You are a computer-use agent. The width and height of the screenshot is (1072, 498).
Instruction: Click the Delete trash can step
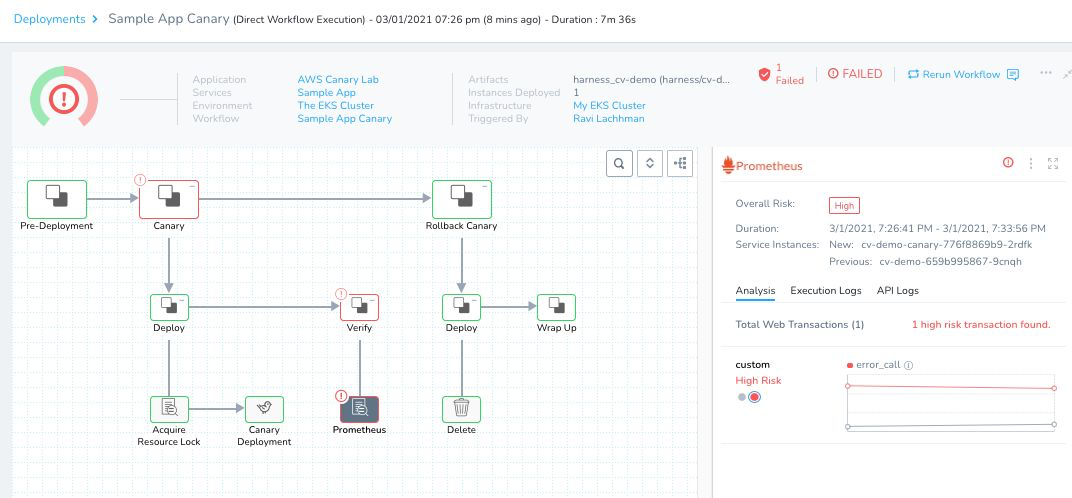pos(461,409)
